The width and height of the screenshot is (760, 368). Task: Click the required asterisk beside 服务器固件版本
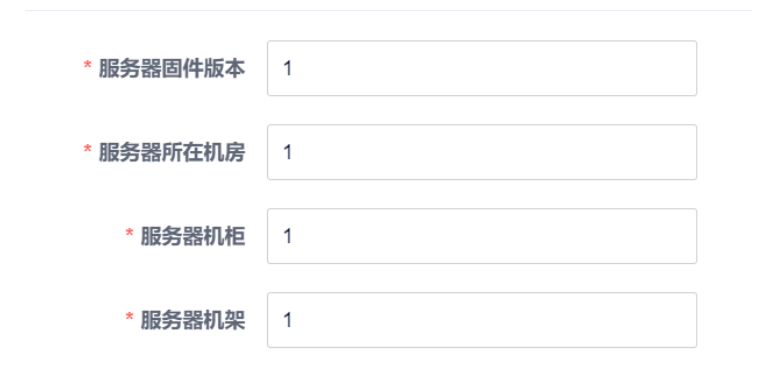[x=88, y=65]
